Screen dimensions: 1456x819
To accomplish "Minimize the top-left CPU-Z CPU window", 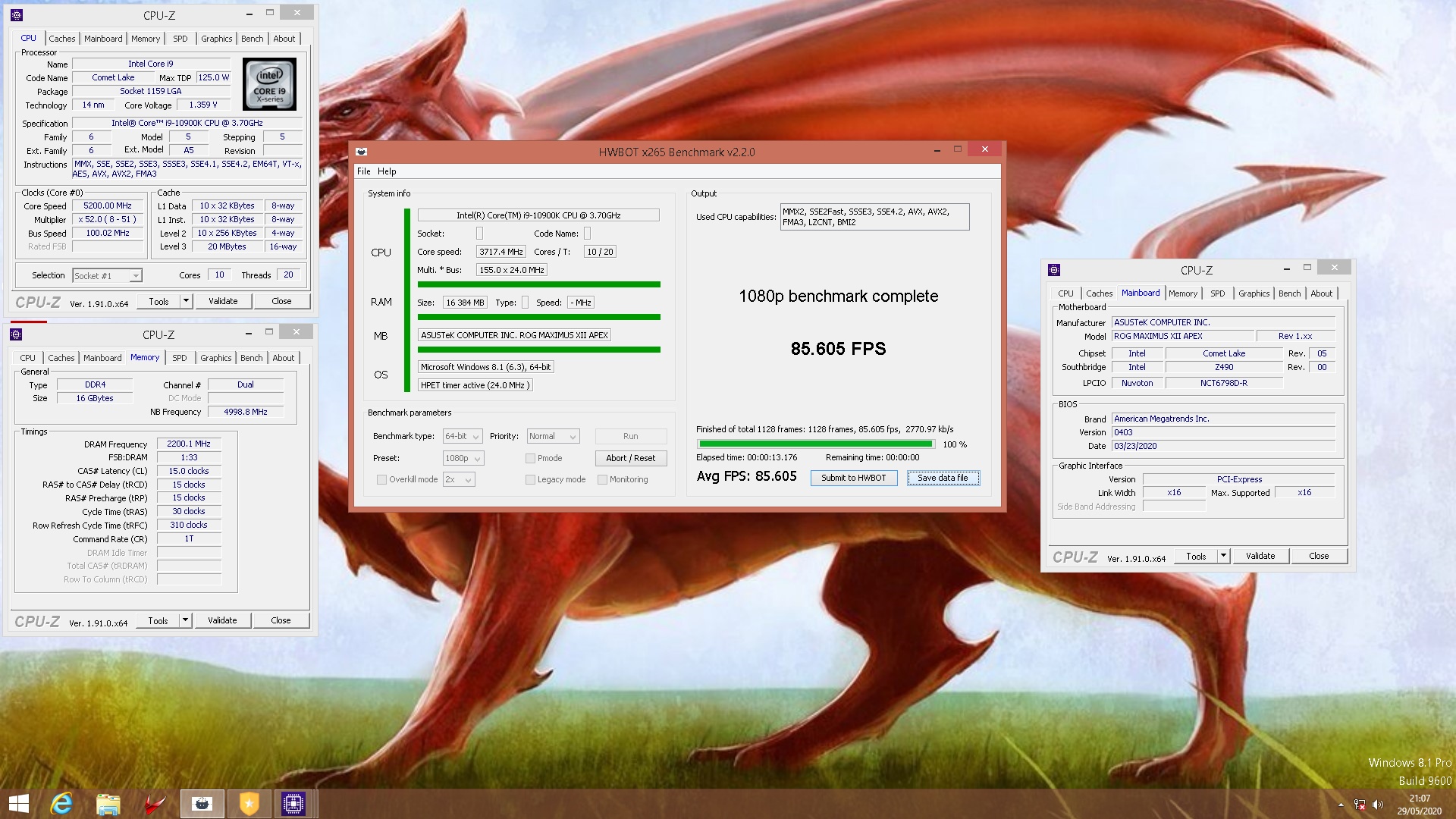I will (249, 14).
